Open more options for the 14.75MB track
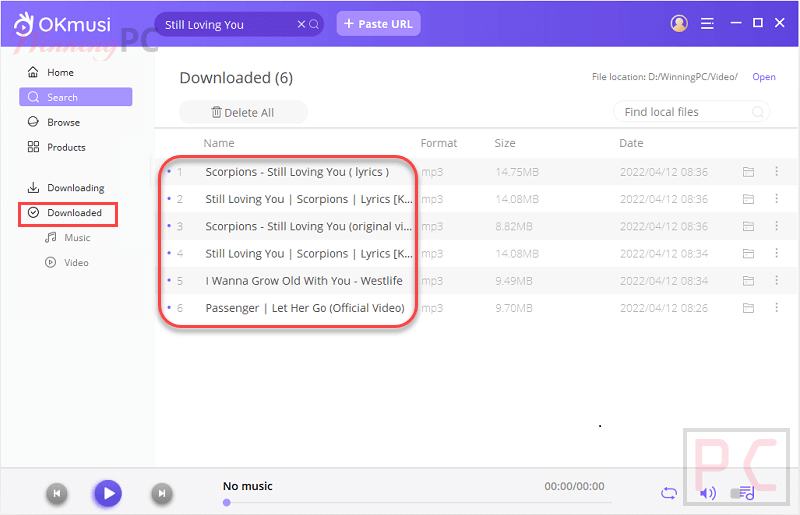The image size is (800, 515). (777, 171)
